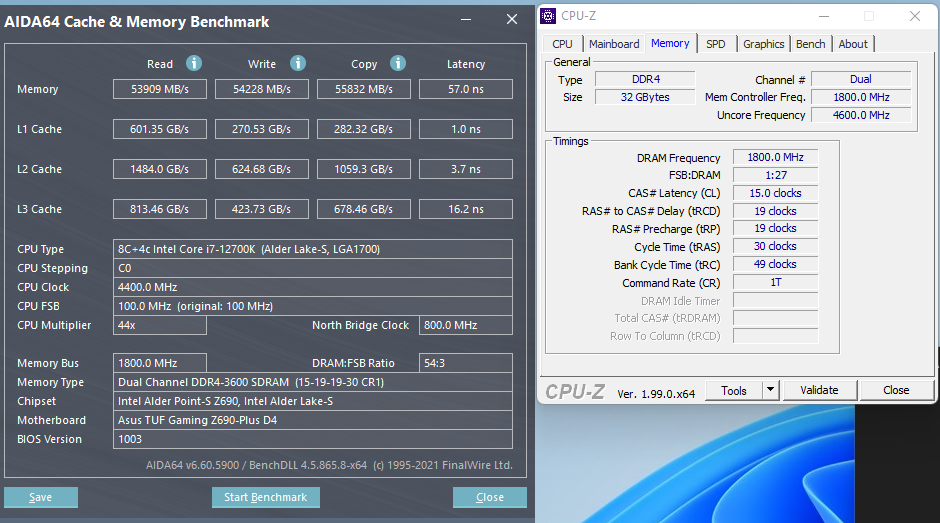Click the Copy column info icon

[398, 63]
